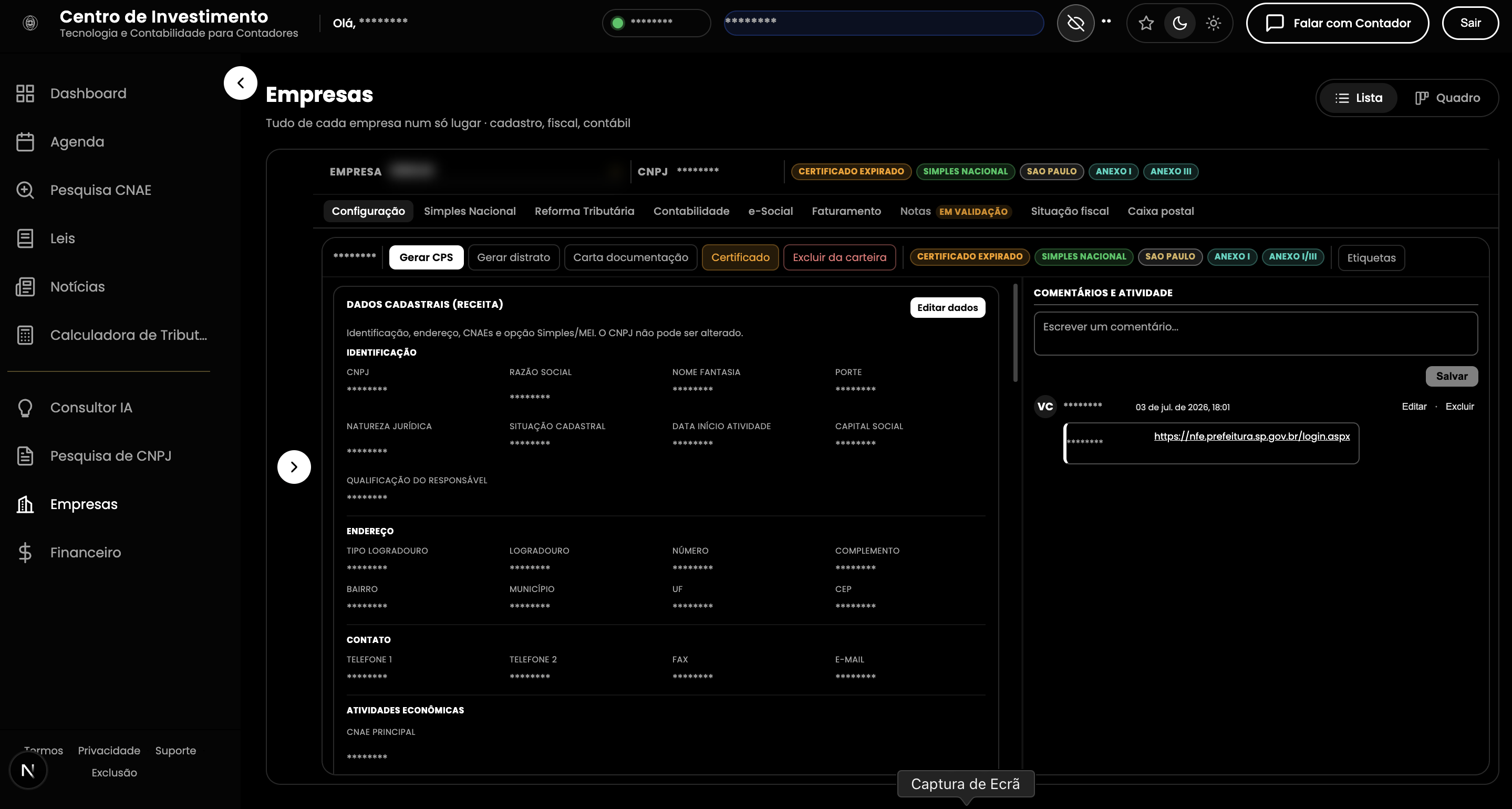Click the VC commenter avatar
Screen dimensions: 1512x809
coord(1045,406)
